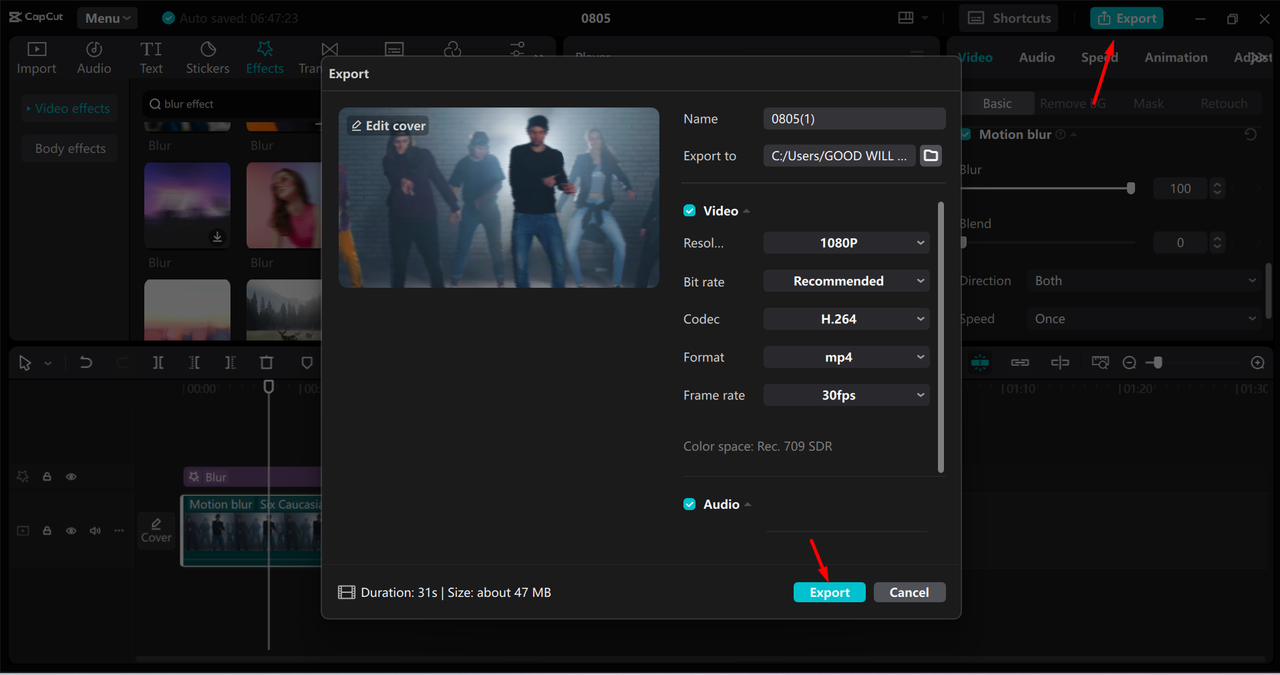Uncheck the Audio export checkbox
The image size is (1280, 675).
pos(689,504)
